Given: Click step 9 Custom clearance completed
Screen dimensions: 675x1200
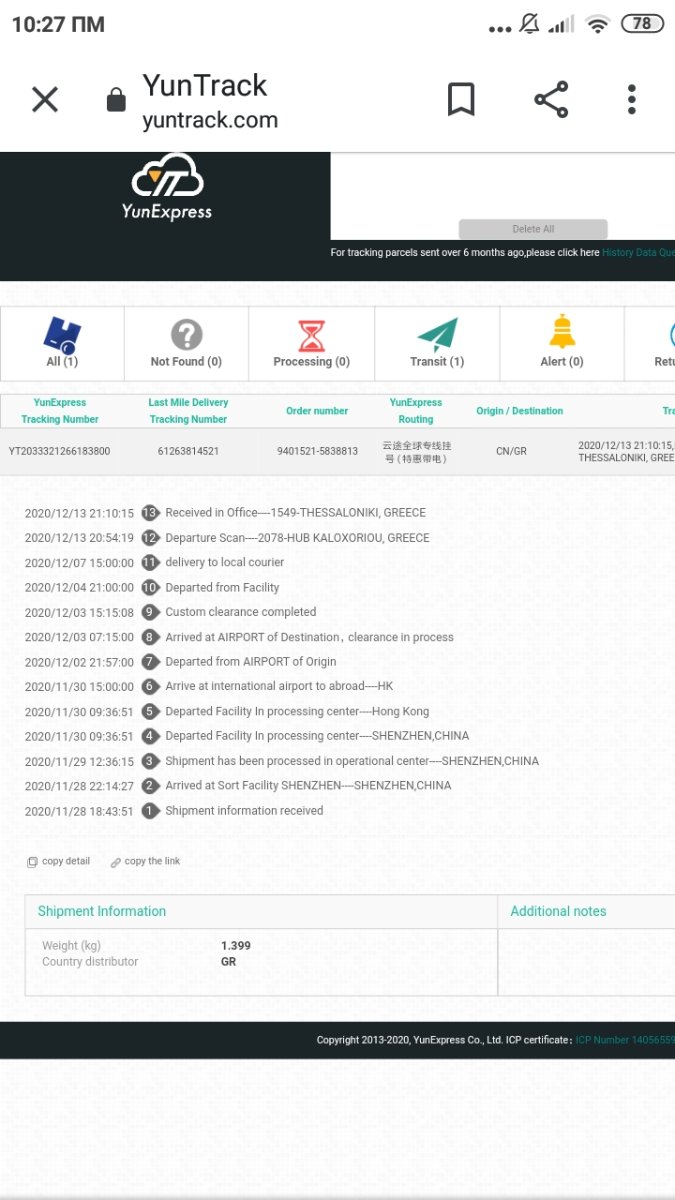Looking at the screenshot, I should [x=240, y=612].
